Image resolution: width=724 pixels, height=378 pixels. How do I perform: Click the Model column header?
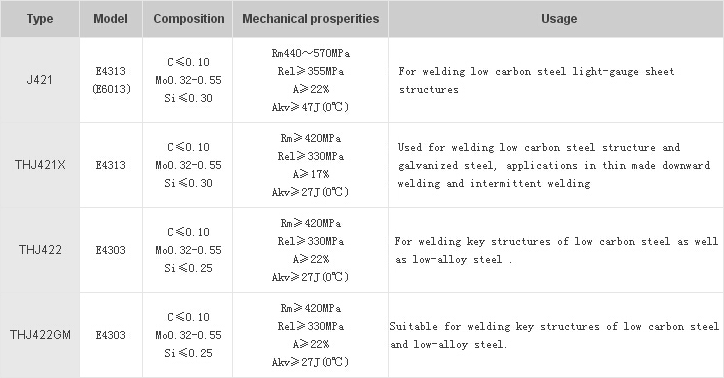(x=110, y=19)
